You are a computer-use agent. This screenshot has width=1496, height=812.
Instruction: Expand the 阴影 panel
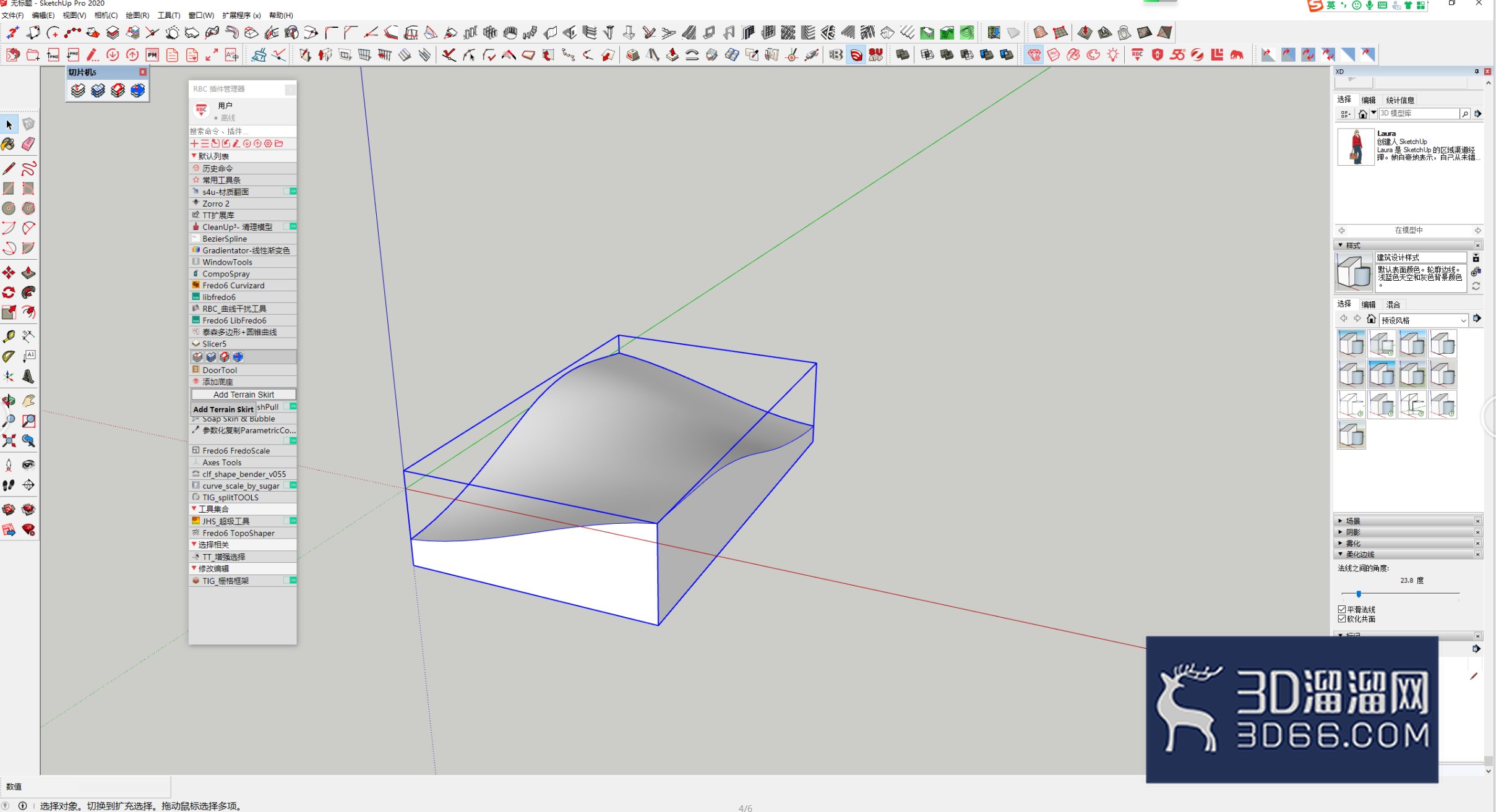pyautogui.click(x=1341, y=532)
